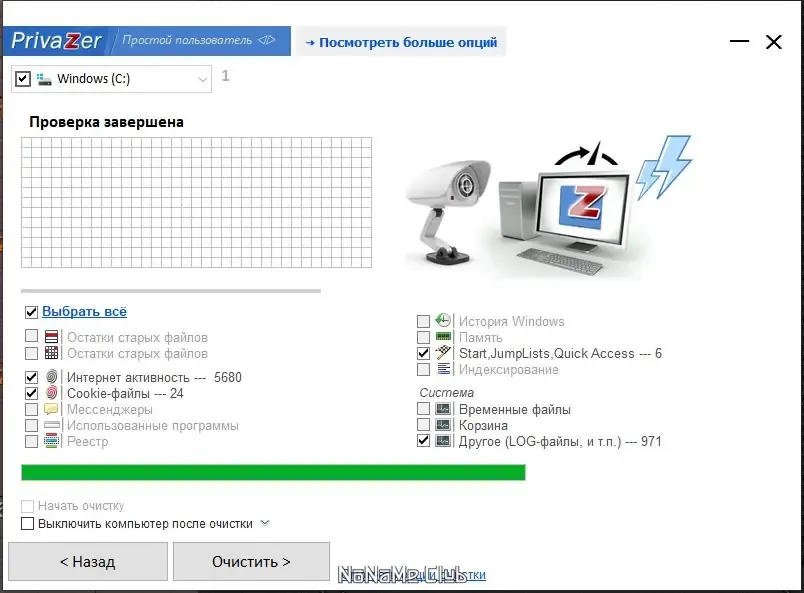Click the Другое (LOG-файлы) monitor icon
This screenshot has width=804, height=593.
[443, 441]
